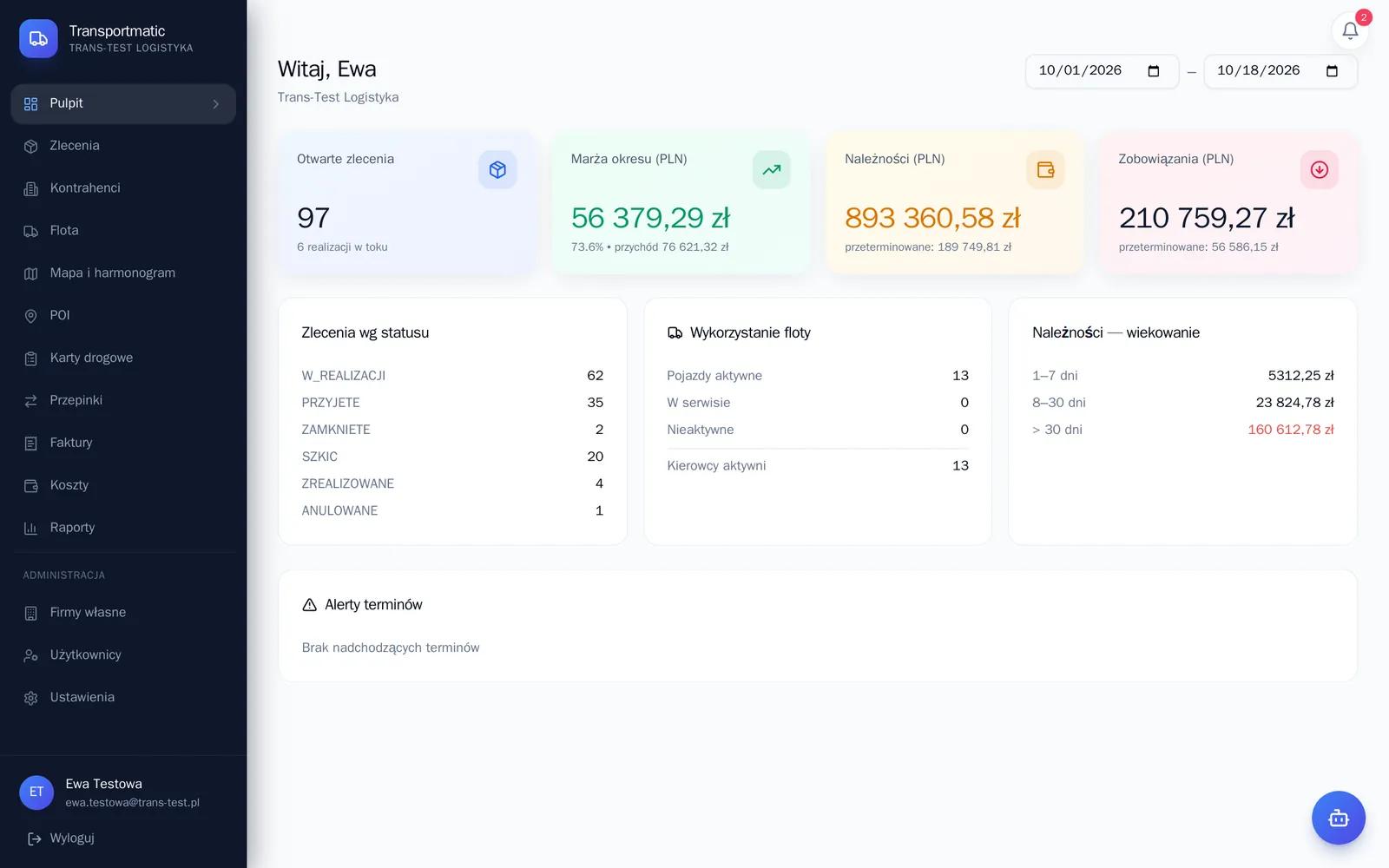The width and height of the screenshot is (1389, 868).
Task: Click the PRZYJETE status label
Action: pyautogui.click(x=330, y=403)
